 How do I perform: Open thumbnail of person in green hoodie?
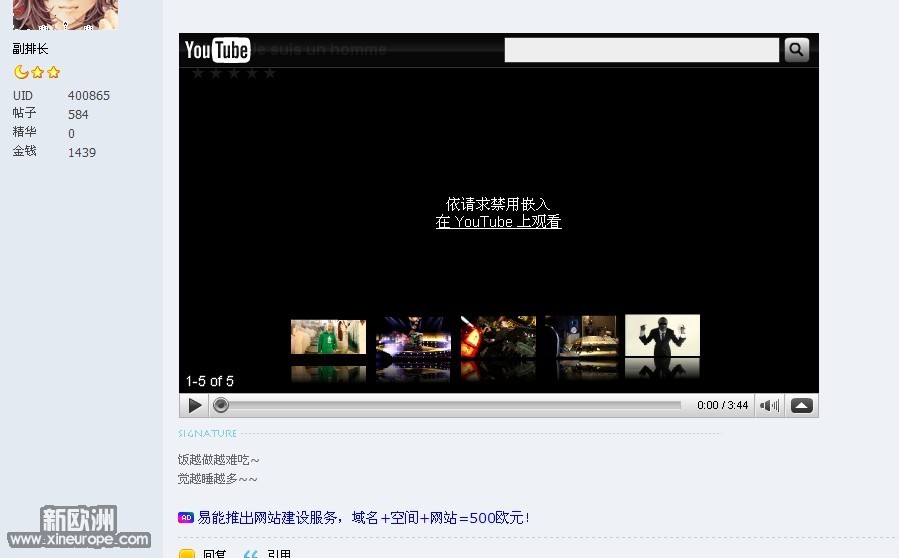pyautogui.click(x=329, y=337)
